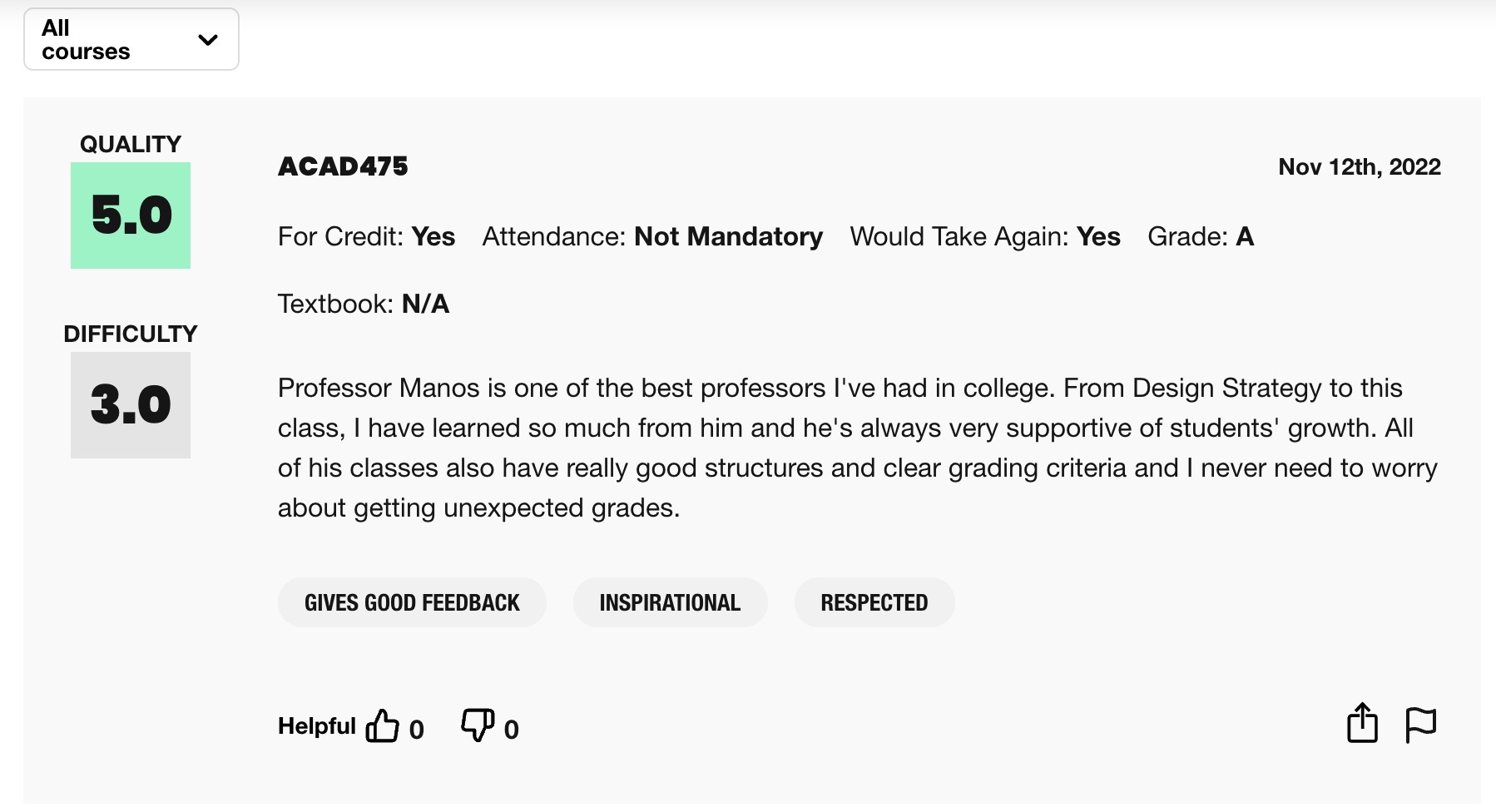
Task: Click the Helpful text label
Action: click(x=317, y=725)
